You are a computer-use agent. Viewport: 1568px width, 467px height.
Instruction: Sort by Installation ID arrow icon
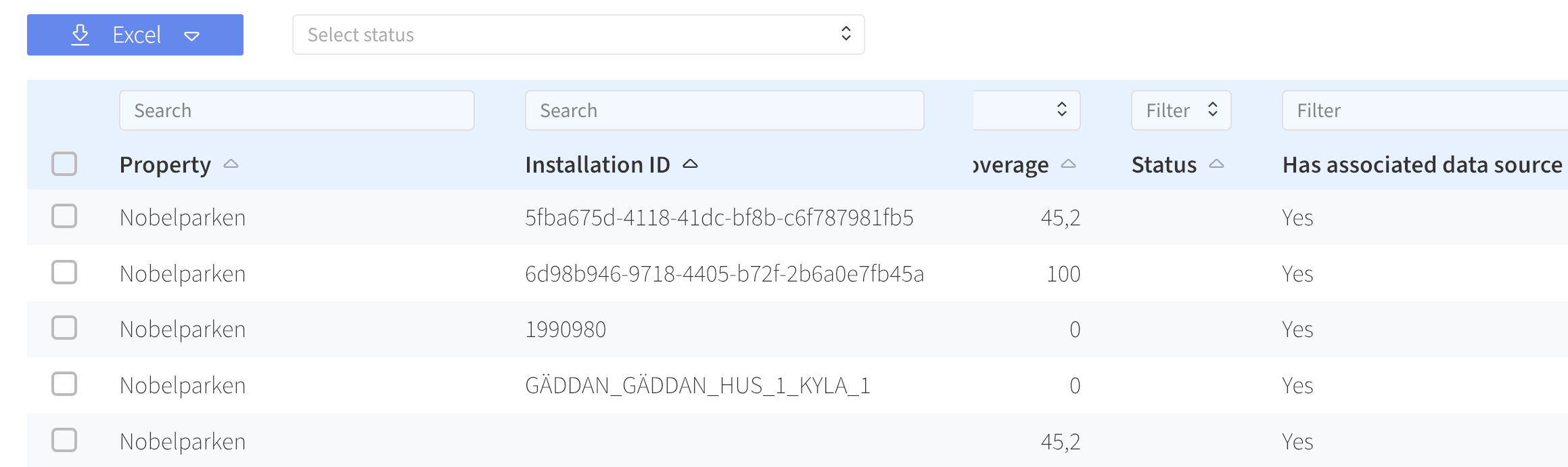click(x=690, y=164)
